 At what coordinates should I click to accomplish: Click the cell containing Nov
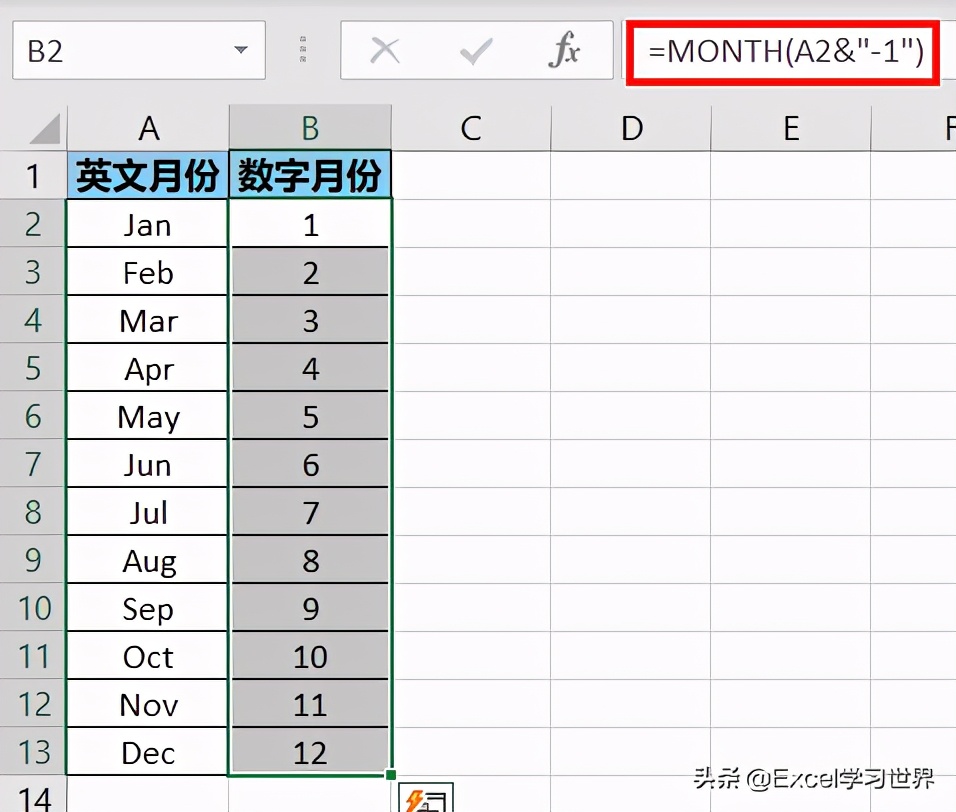(148, 703)
